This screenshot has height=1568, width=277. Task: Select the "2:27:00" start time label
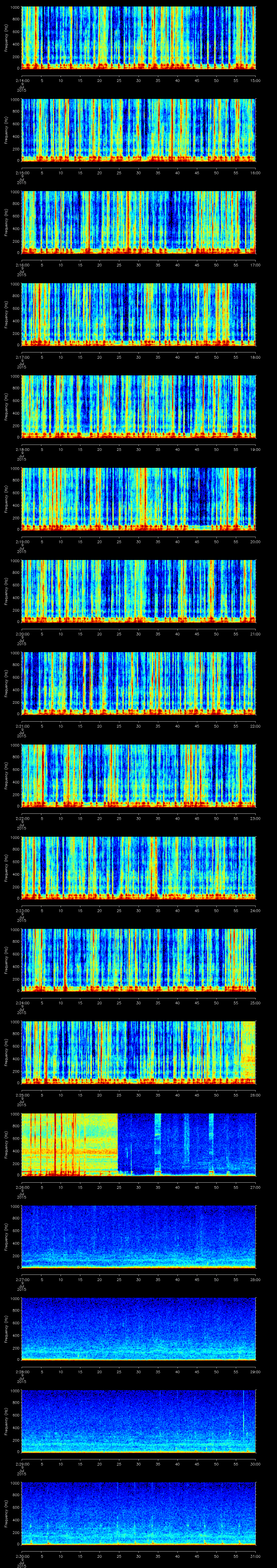pos(22,1279)
